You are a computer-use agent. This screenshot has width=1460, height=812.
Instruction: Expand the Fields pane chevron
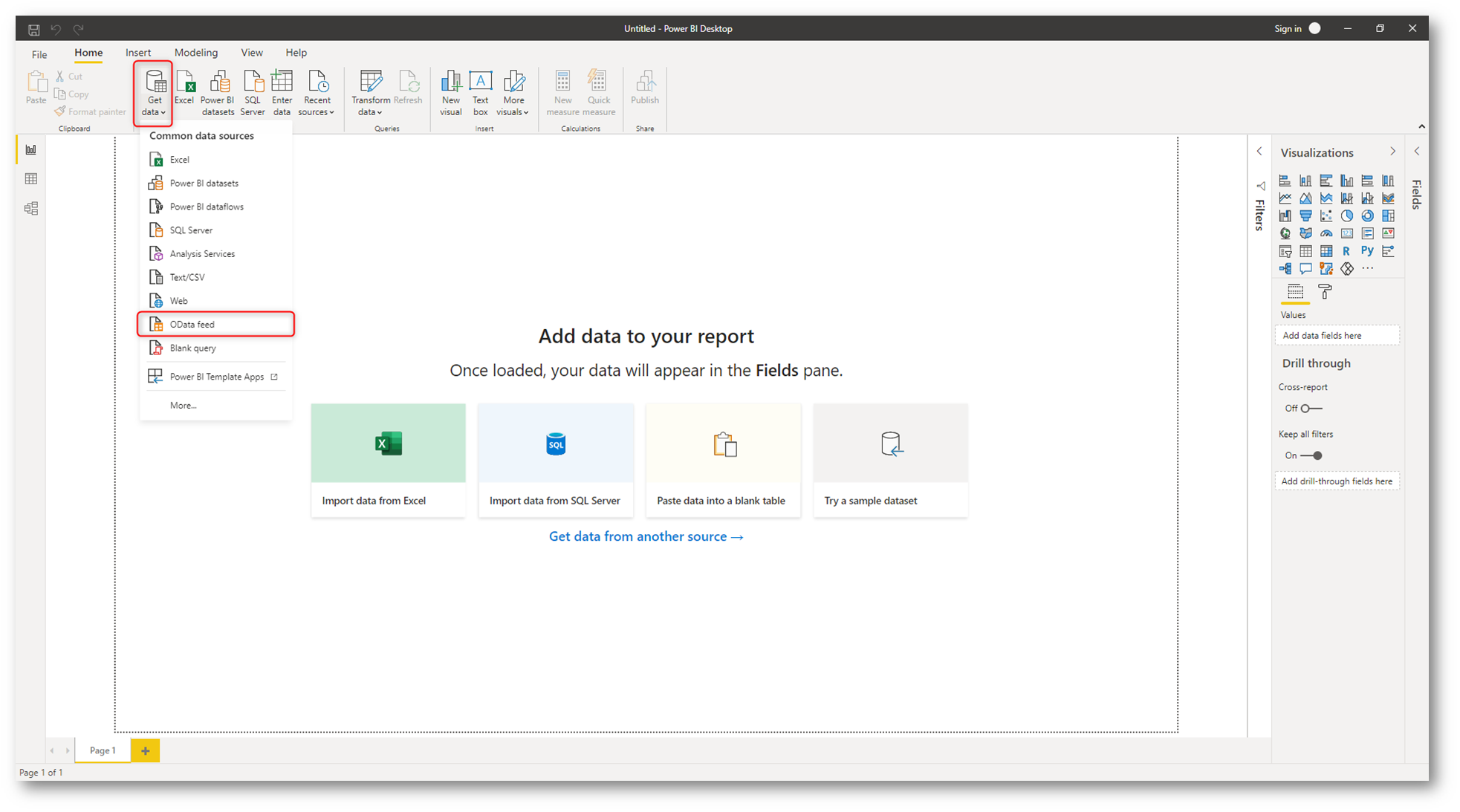pyautogui.click(x=1417, y=152)
